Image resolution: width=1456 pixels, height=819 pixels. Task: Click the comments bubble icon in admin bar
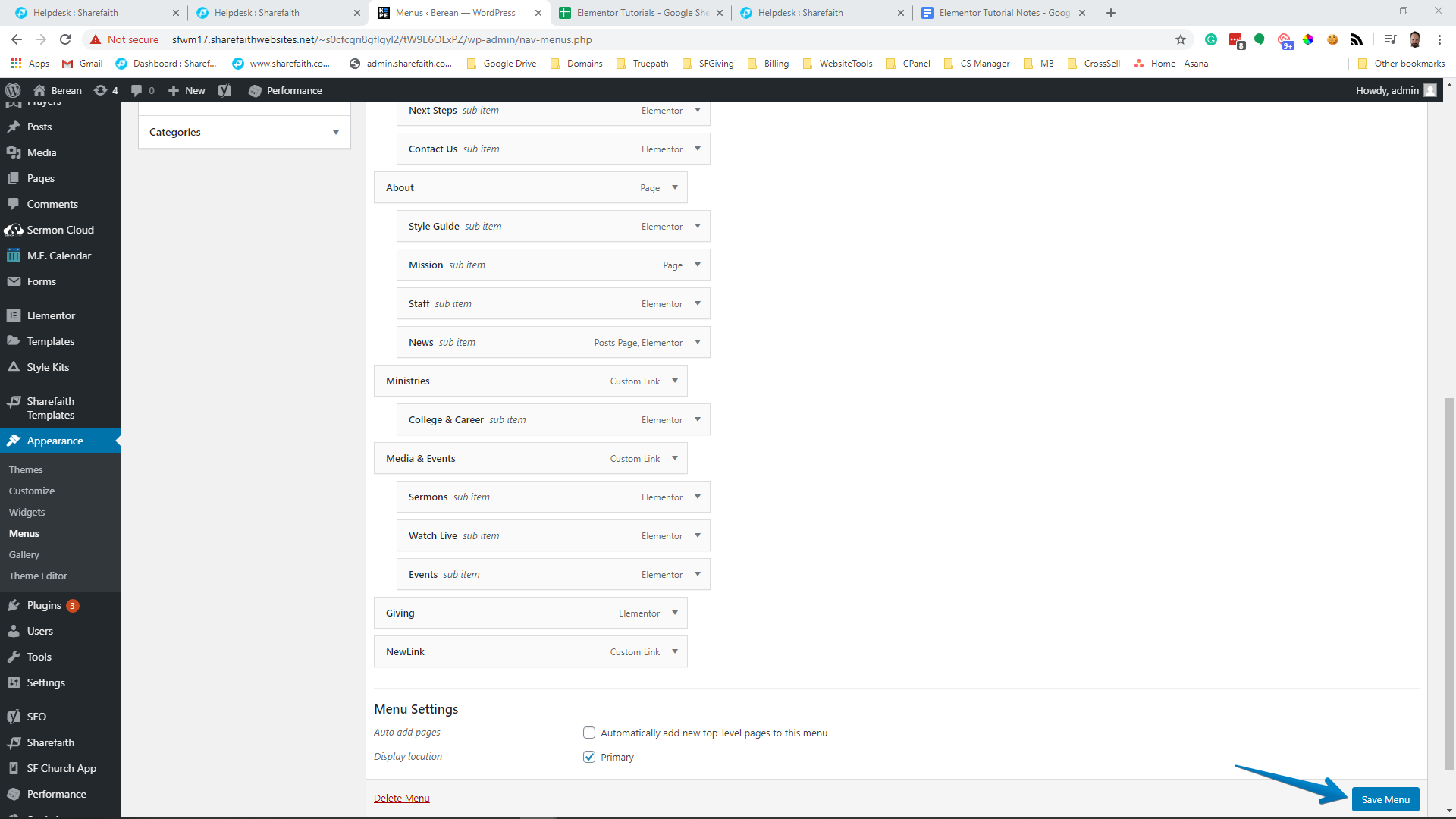coord(136,90)
